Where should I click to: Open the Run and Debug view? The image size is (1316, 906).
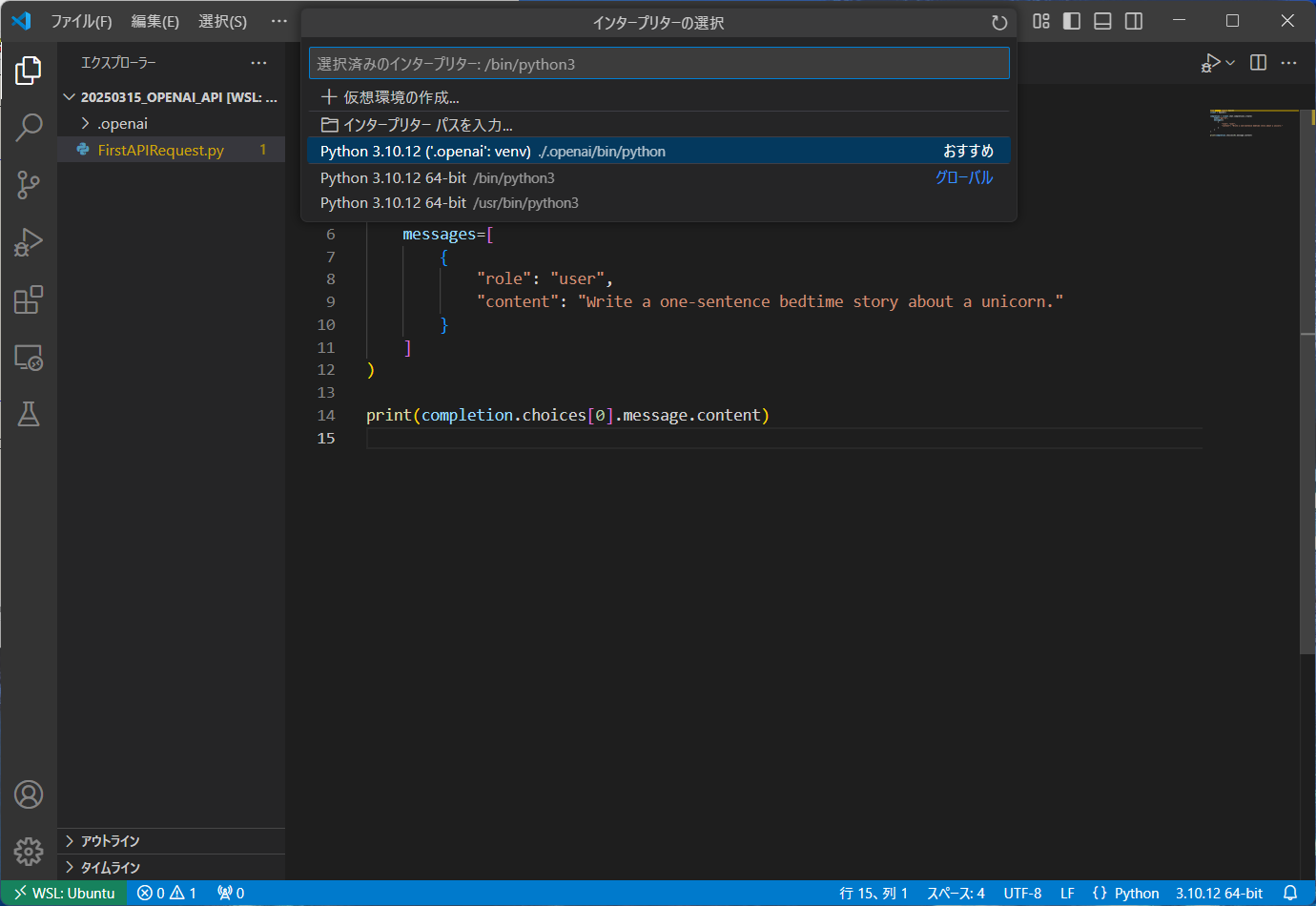pyautogui.click(x=29, y=242)
